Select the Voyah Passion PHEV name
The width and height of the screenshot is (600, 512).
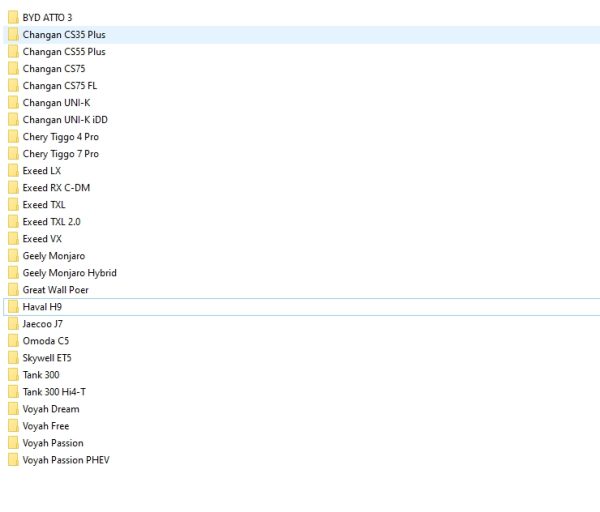(66, 460)
